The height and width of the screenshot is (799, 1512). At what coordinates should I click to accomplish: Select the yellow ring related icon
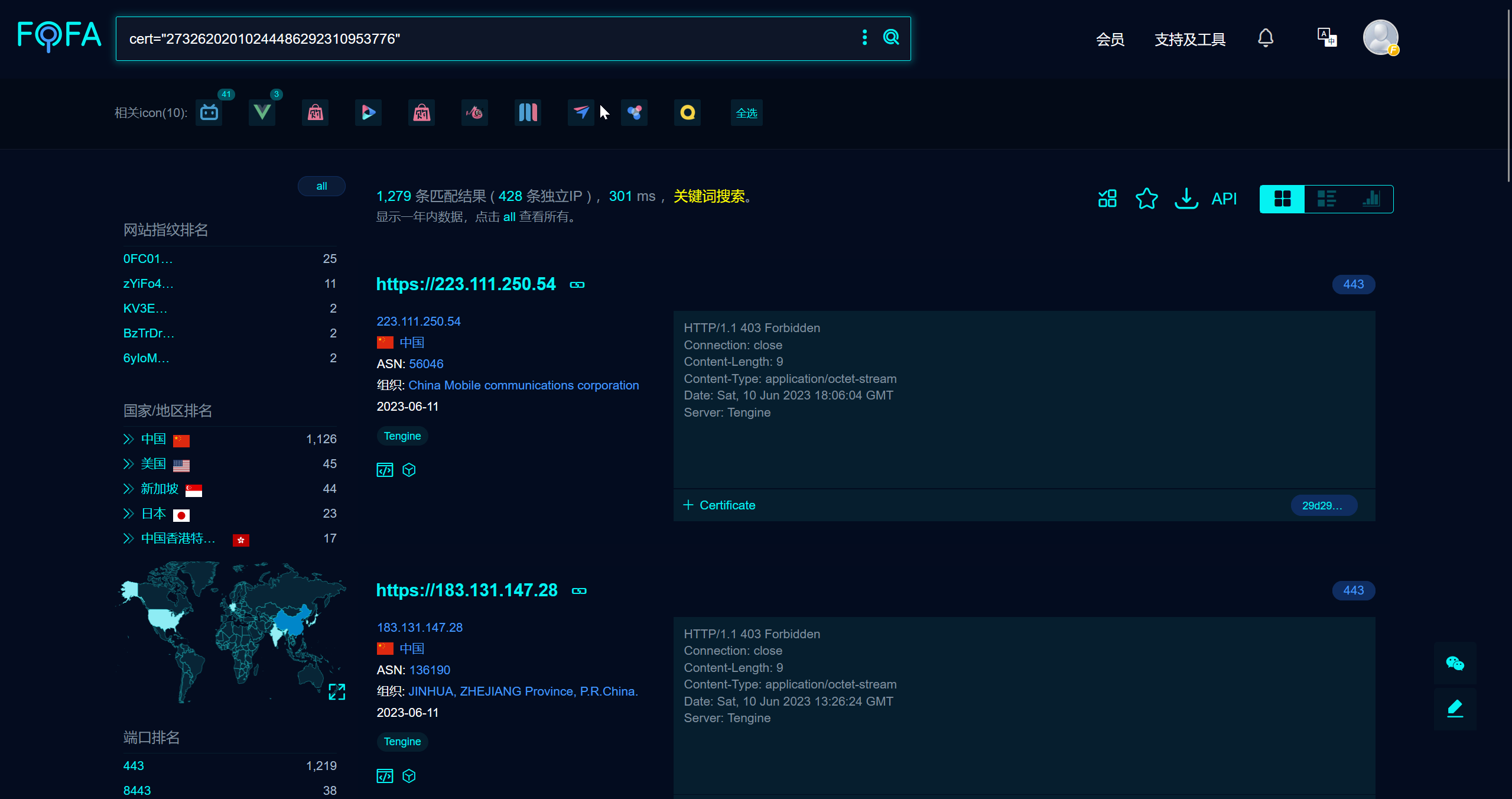point(687,112)
